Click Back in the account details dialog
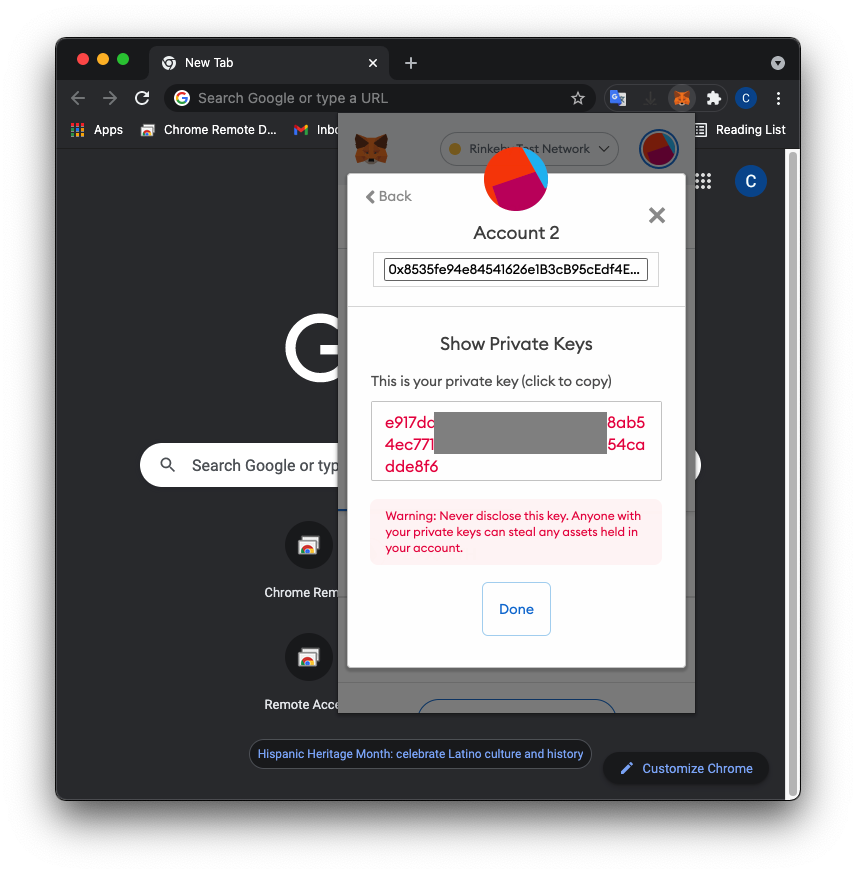The image size is (856, 874). coord(389,196)
